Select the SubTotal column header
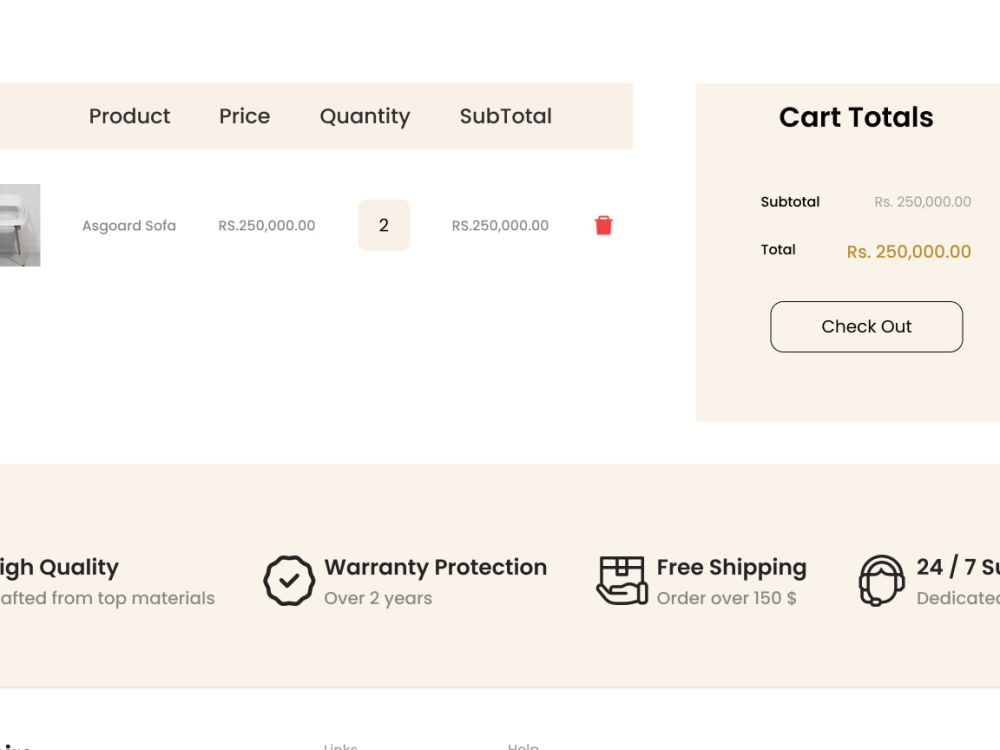The width and height of the screenshot is (1000, 750). tap(506, 116)
